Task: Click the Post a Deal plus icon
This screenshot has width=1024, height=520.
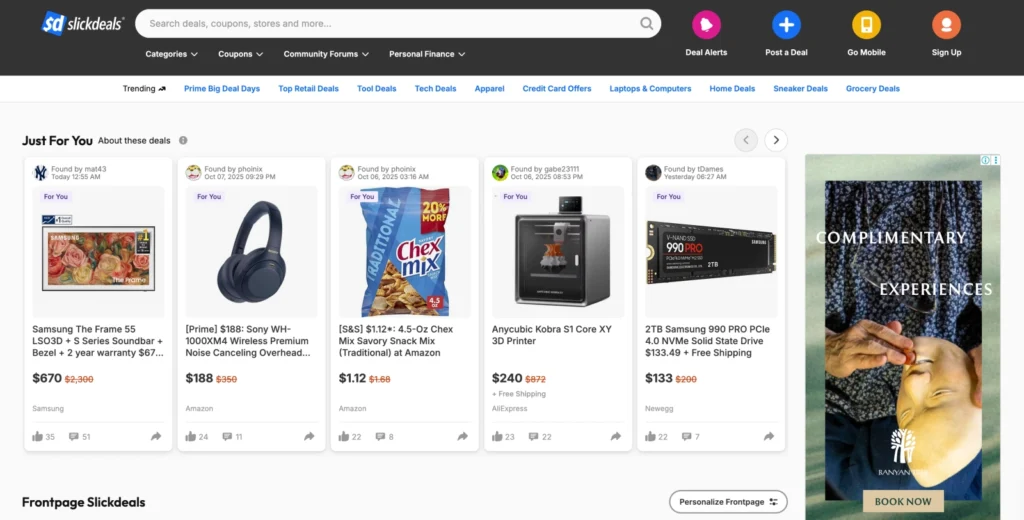Action: point(786,25)
